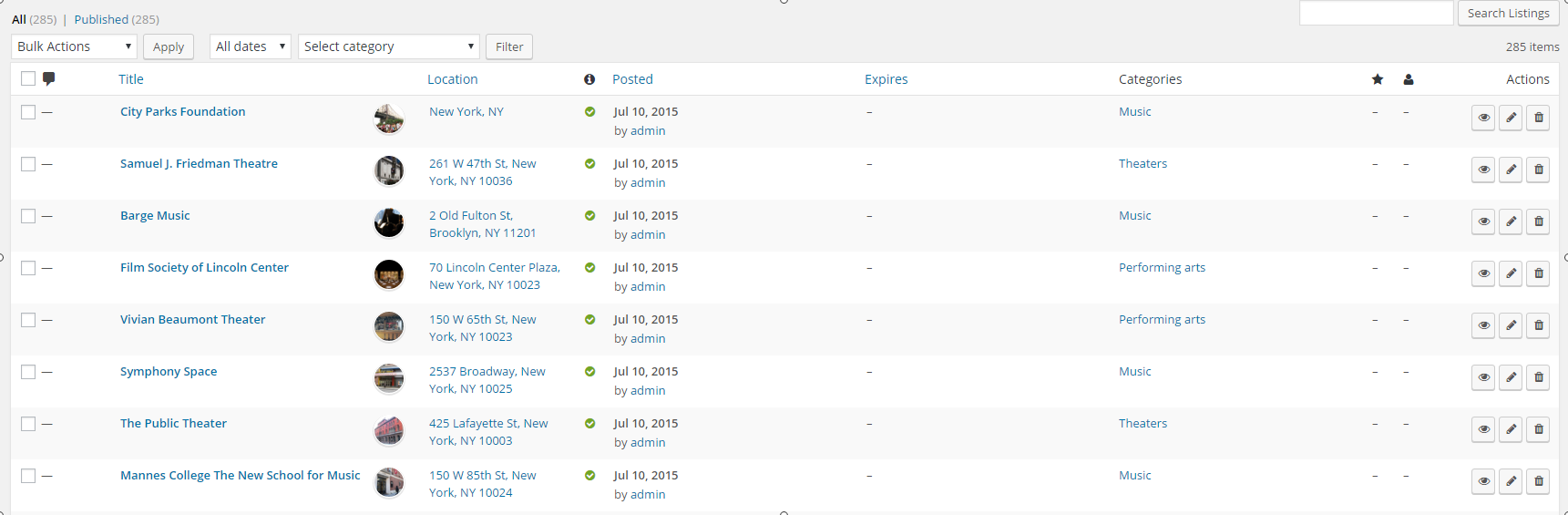Click the trash icon for Symphony Space
1568x515 pixels.
pyautogui.click(x=1538, y=377)
